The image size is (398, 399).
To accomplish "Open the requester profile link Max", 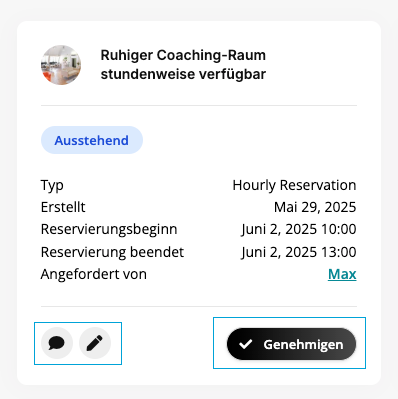I will point(342,274).
